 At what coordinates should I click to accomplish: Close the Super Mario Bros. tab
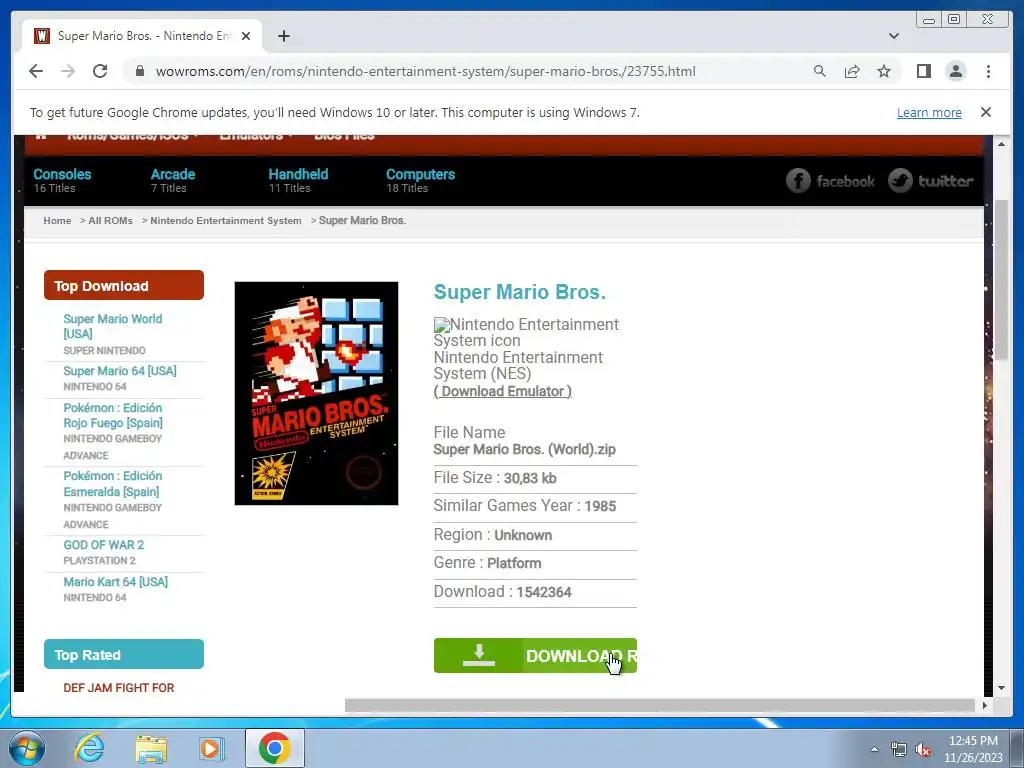click(x=246, y=36)
